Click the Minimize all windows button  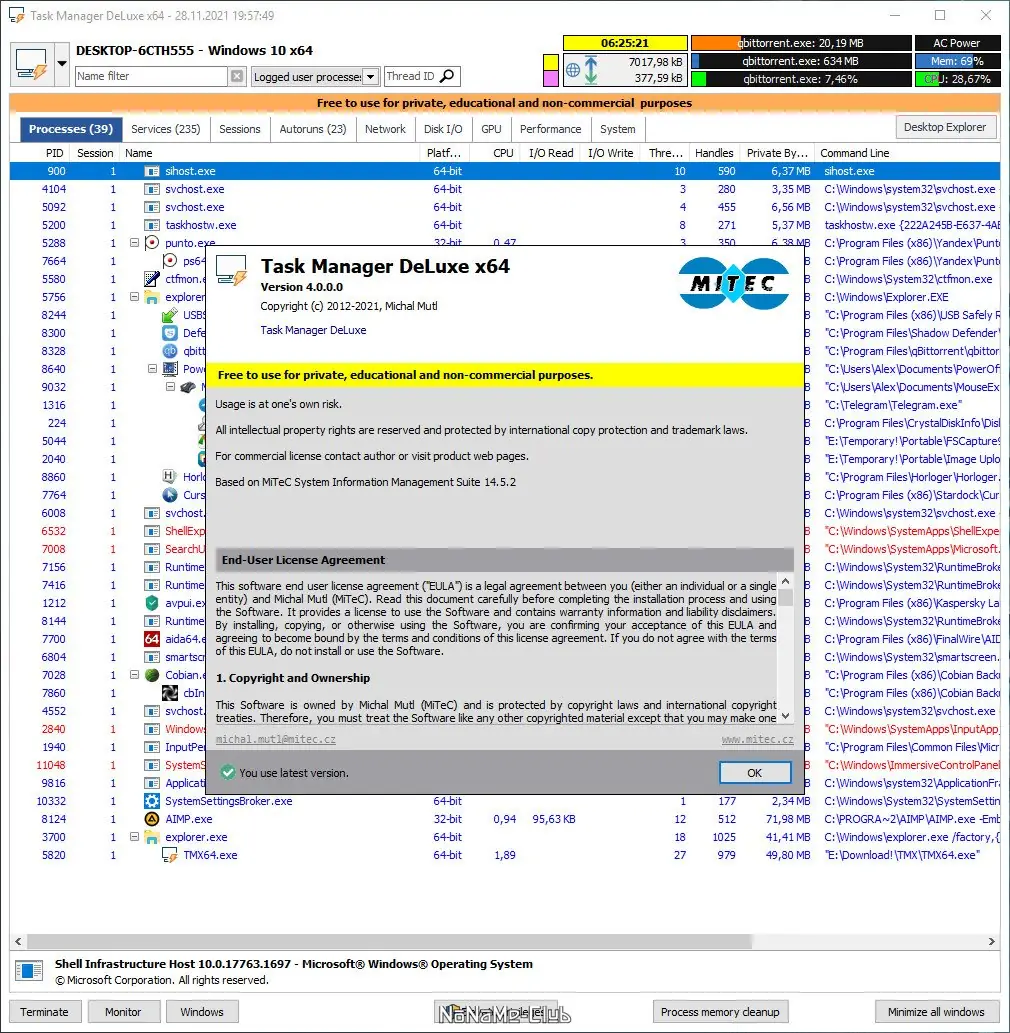pos(936,1012)
